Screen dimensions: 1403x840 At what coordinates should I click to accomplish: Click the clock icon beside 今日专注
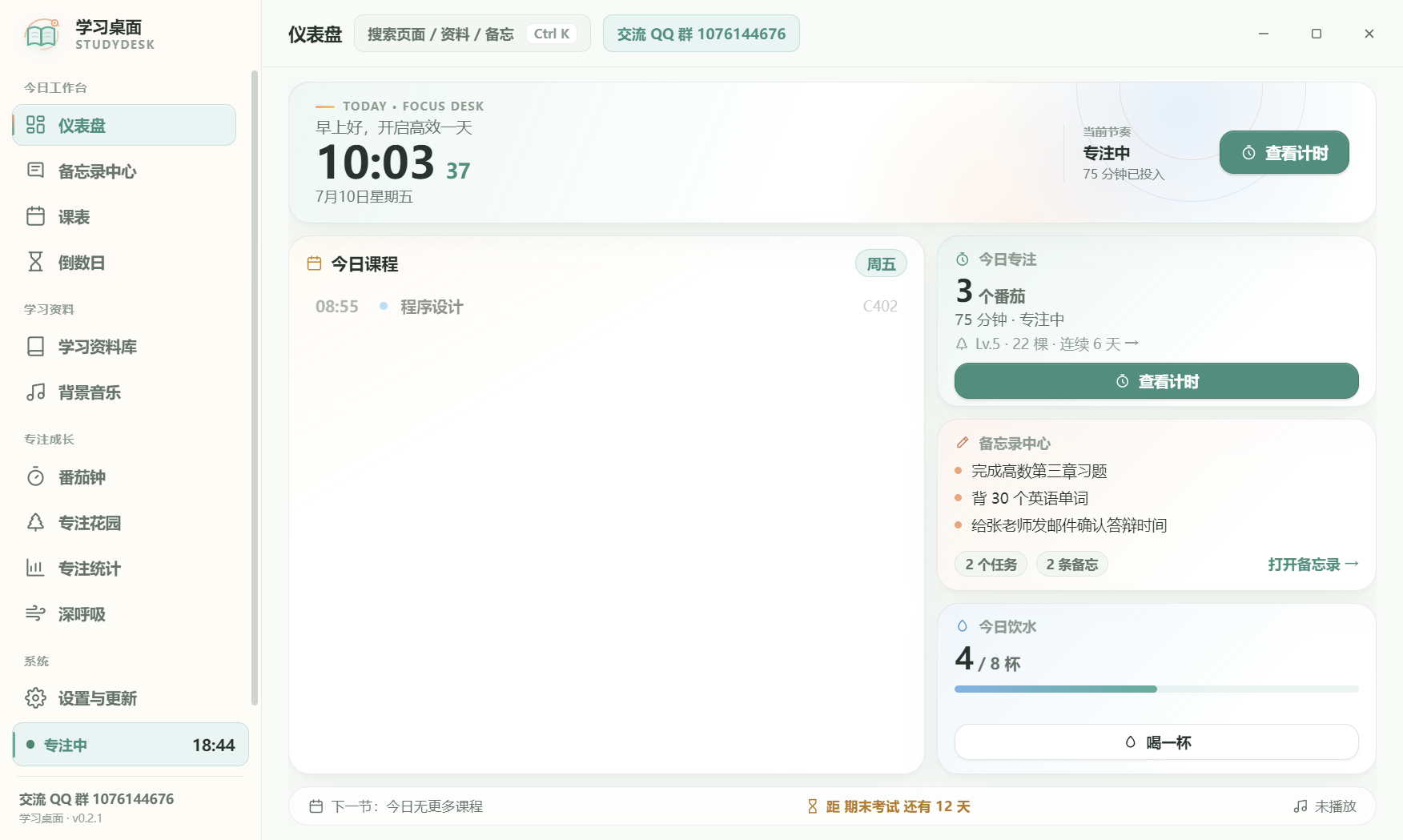coord(963,259)
